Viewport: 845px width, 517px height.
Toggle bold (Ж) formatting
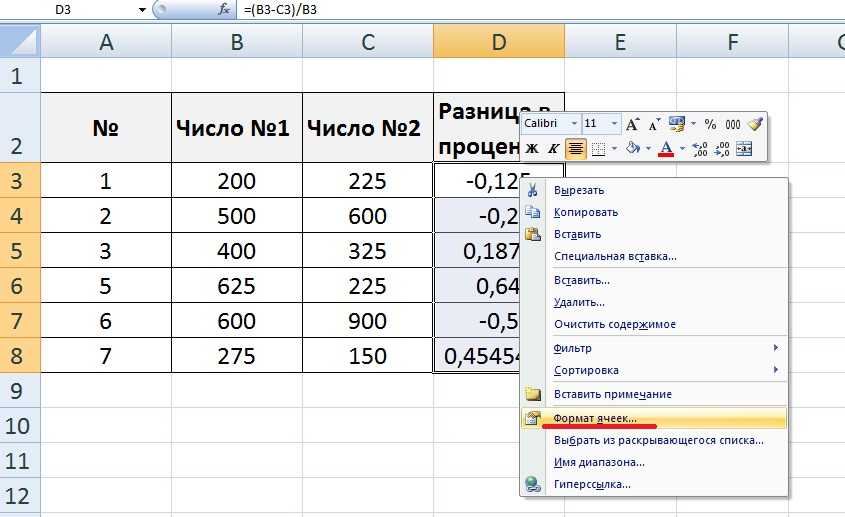(532, 149)
